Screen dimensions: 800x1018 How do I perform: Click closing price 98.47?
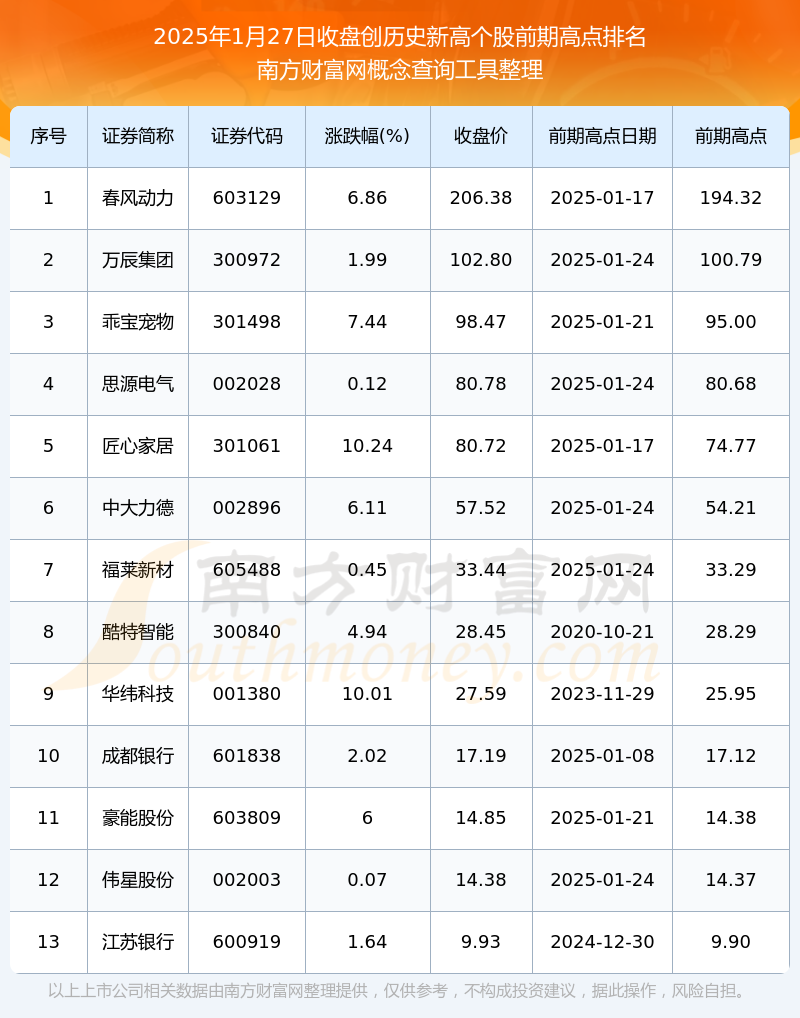tap(481, 322)
